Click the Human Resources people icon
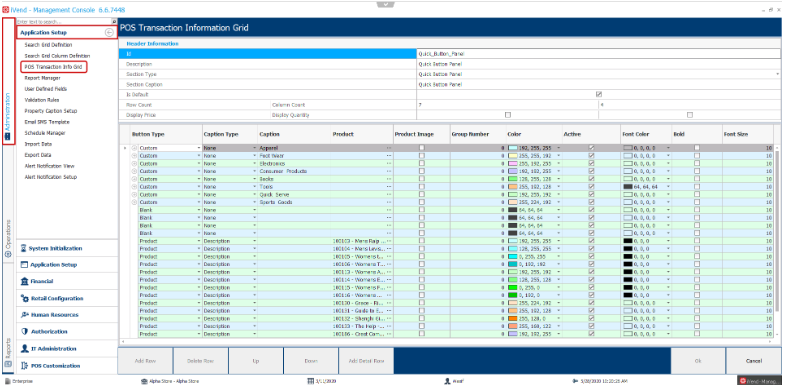791x385 pixels. click(x=24, y=315)
